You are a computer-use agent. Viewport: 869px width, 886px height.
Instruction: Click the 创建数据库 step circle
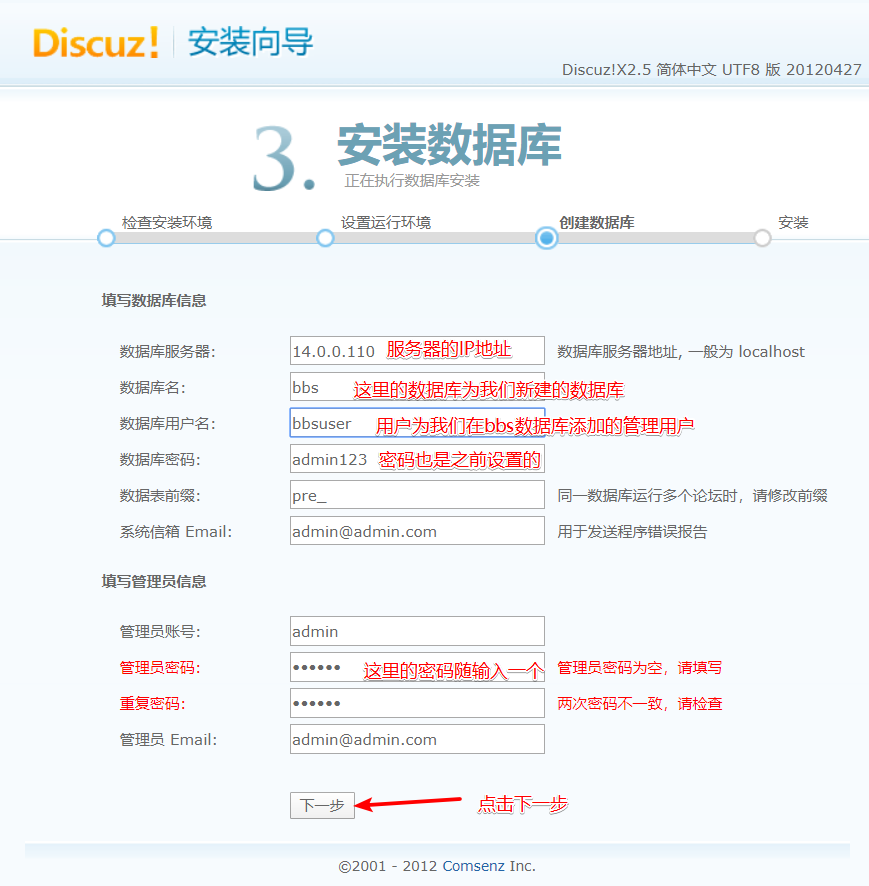545,238
